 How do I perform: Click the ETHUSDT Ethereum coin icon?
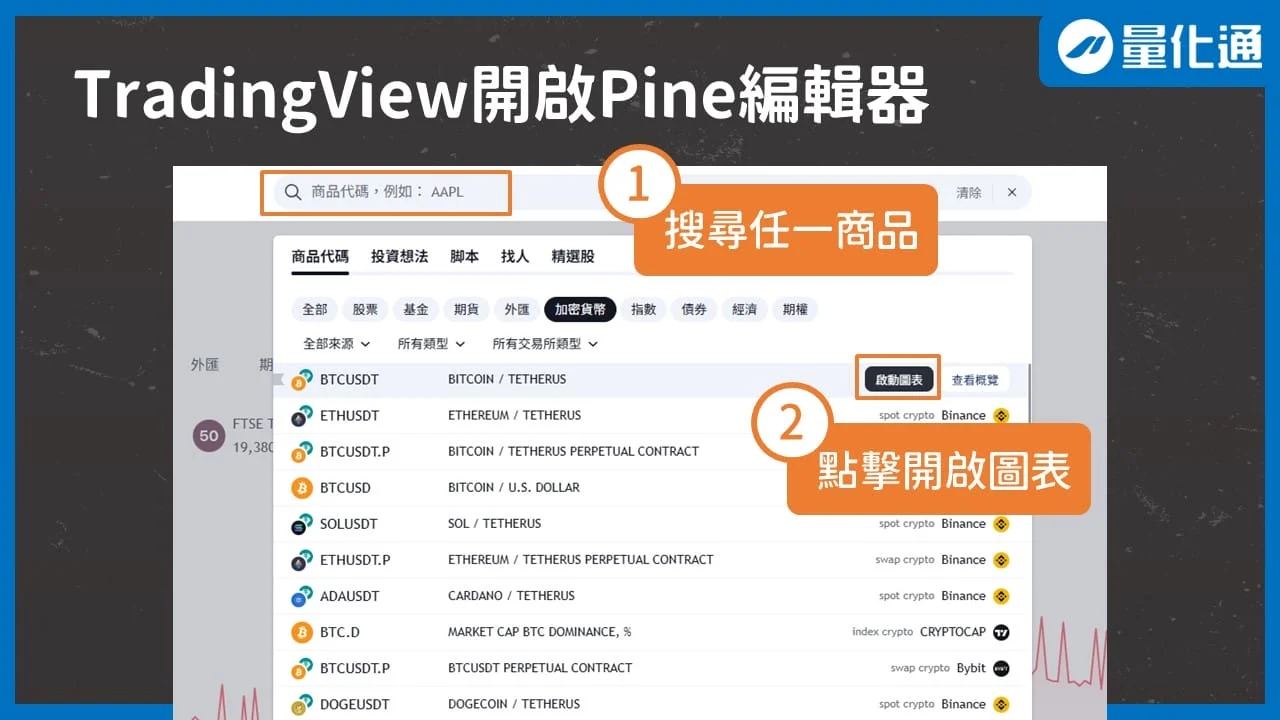[302, 416]
